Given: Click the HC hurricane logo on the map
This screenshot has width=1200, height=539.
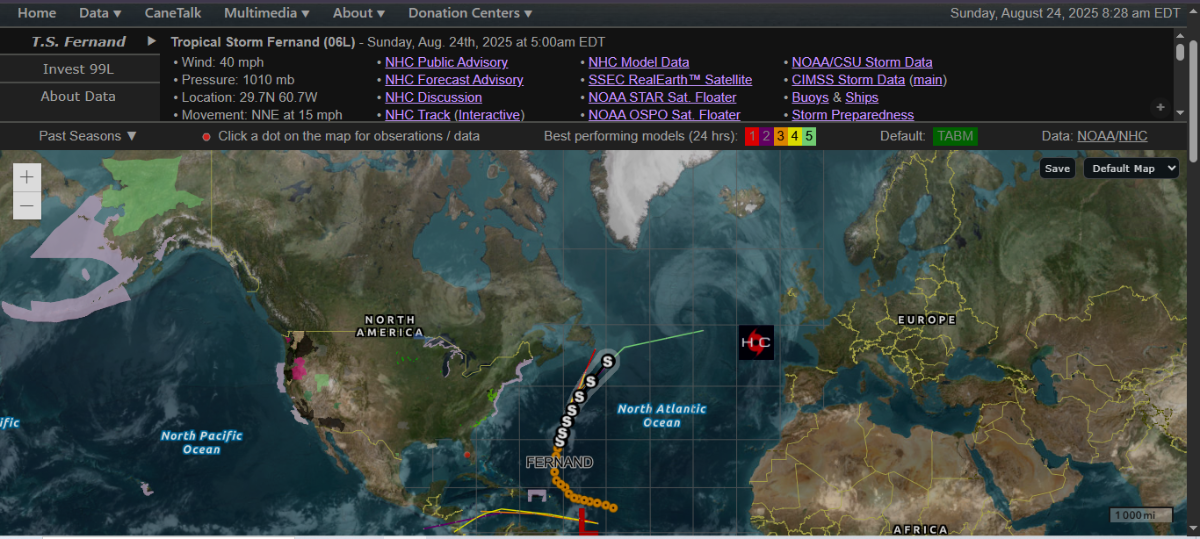Looking at the screenshot, I should tap(756, 343).
